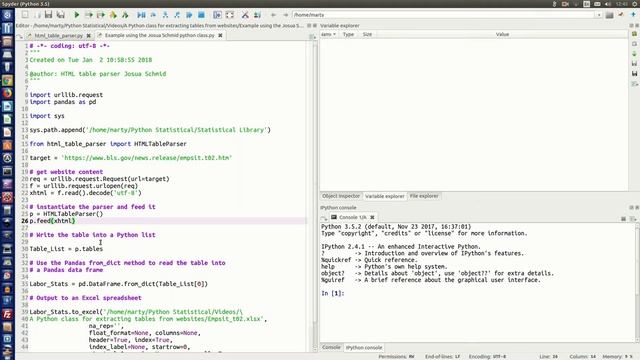The image size is (640, 360).
Task: Switch to html_table_parser.py editor tab
Action: (x=58, y=36)
